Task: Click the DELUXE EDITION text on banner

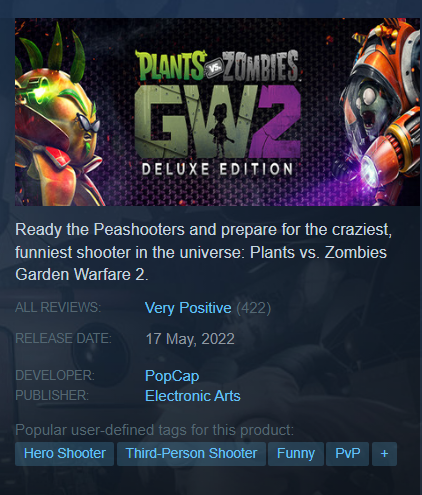Action: click(217, 169)
